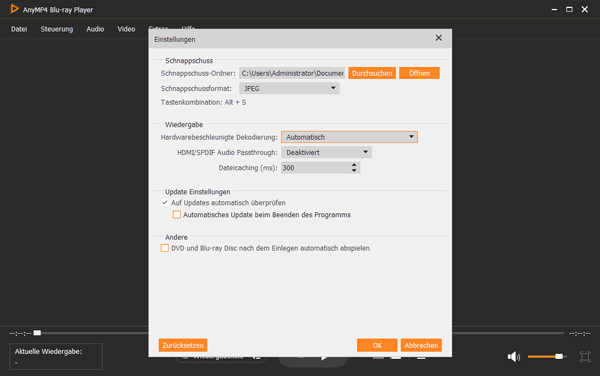Click the playback progress slider handle
Image resolution: width=600 pixels, height=376 pixels.
tap(37, 333)
